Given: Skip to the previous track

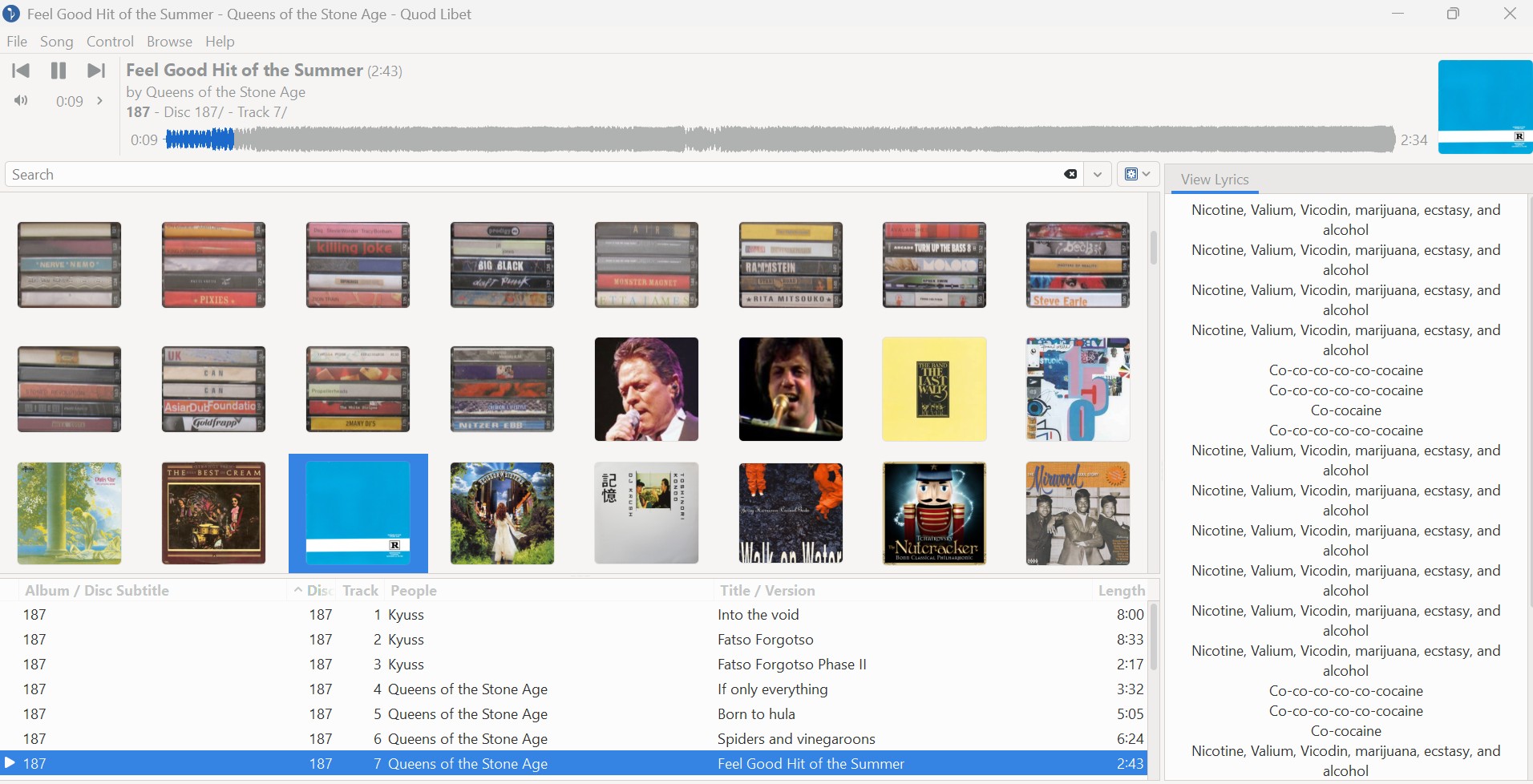Looking at the screenshot, I should coord(21,71).
